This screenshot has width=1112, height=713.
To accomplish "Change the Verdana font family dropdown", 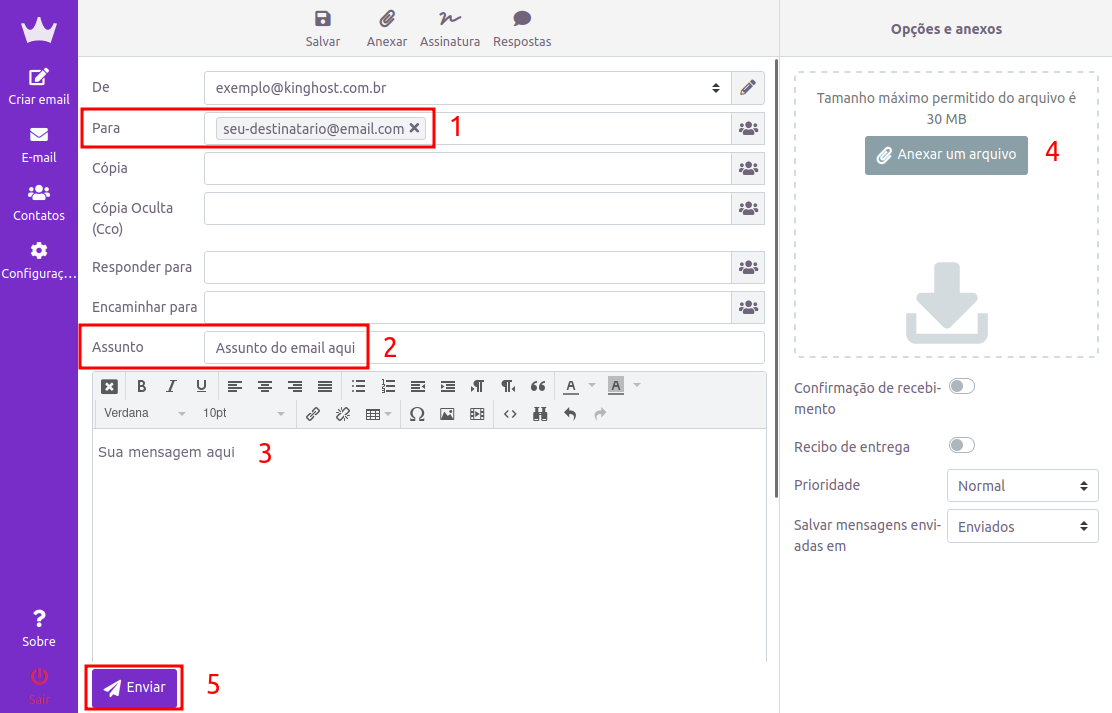I will [x=140, y=413].
